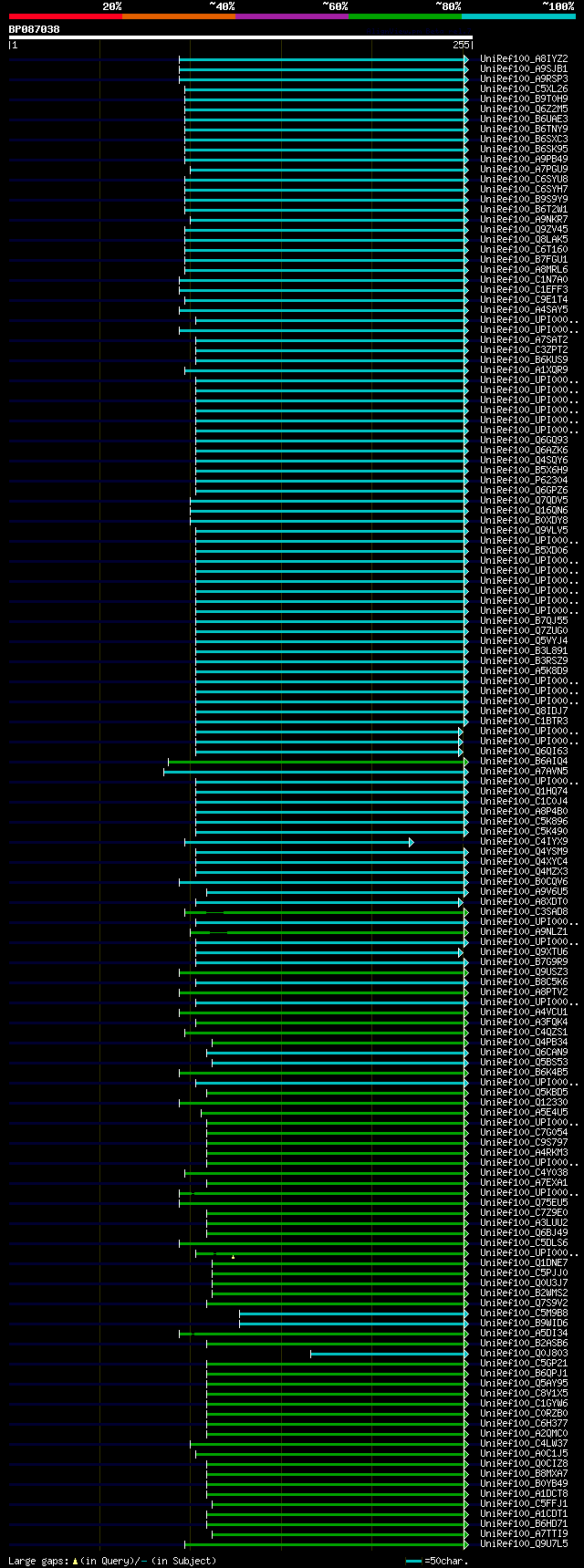Select hit label UniRef100_Q4YSM9

click(x=524, y=852)
